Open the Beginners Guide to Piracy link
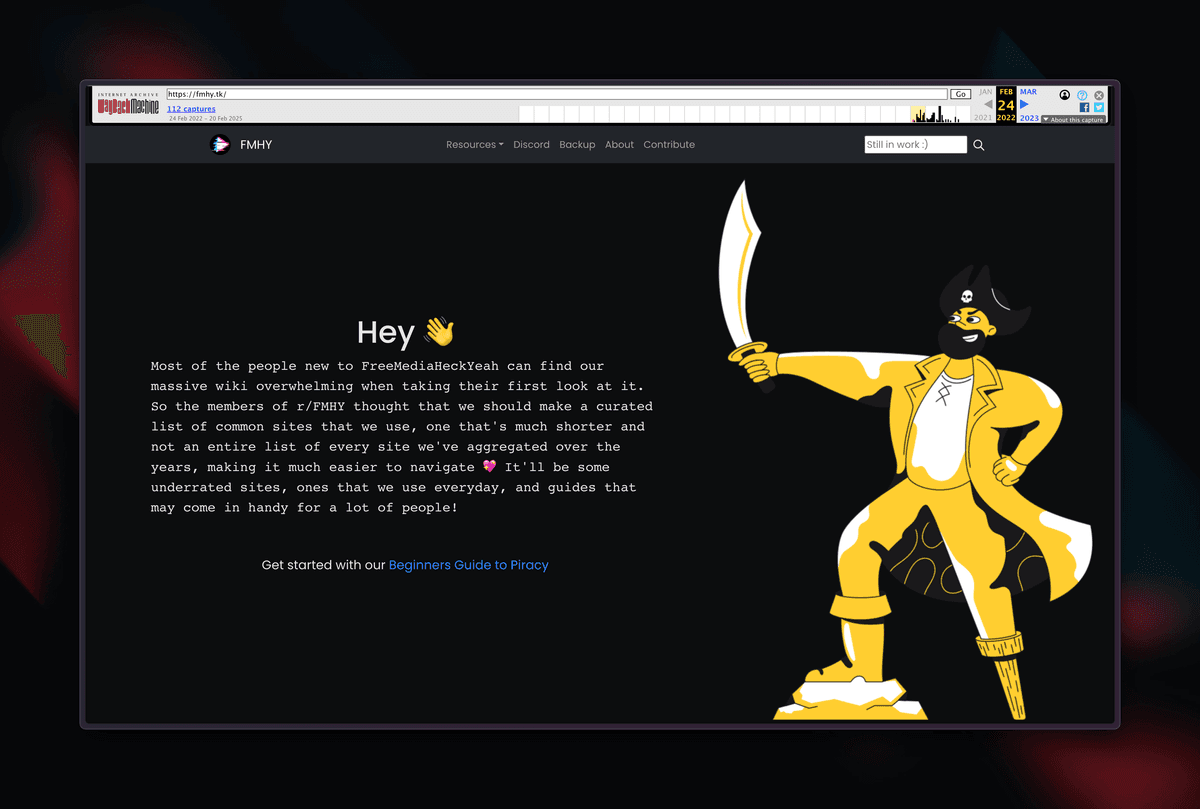Screen dimensions: 1200x809 click(x=468, y=565)
